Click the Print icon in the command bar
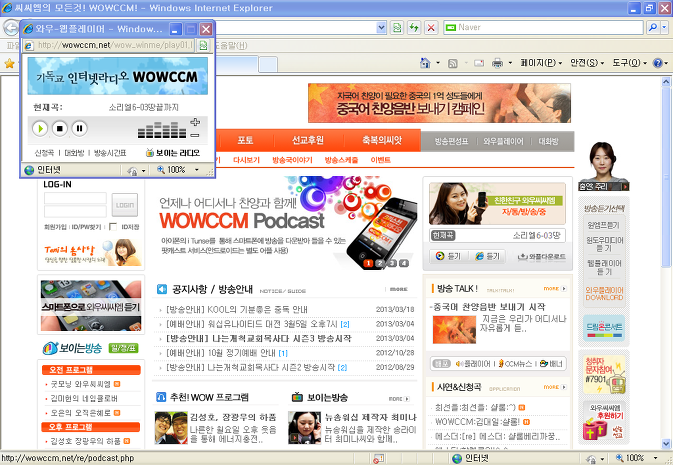673x465 pixels. [497, 63]
